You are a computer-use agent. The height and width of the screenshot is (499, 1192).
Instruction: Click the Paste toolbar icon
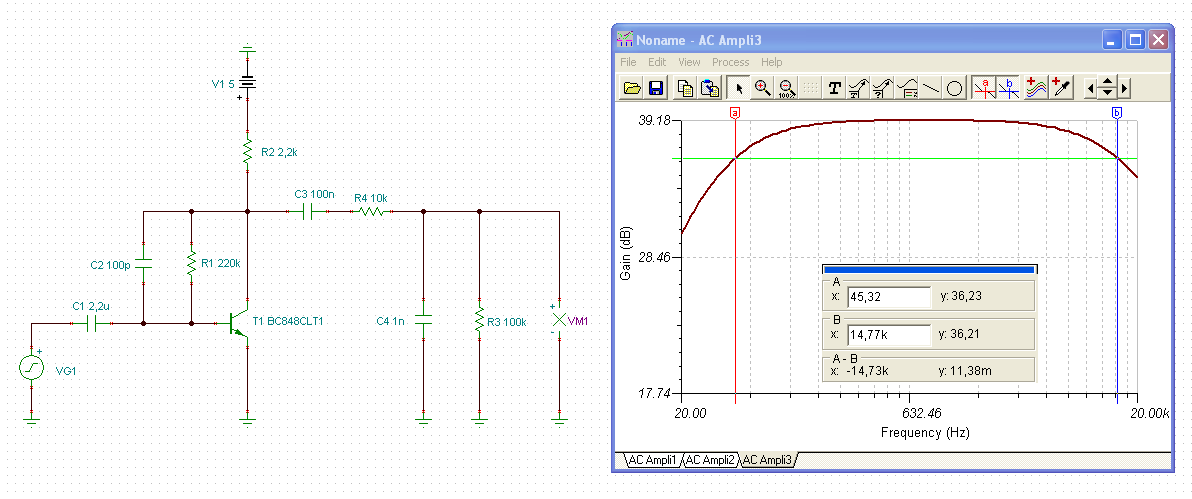[710, 89]
